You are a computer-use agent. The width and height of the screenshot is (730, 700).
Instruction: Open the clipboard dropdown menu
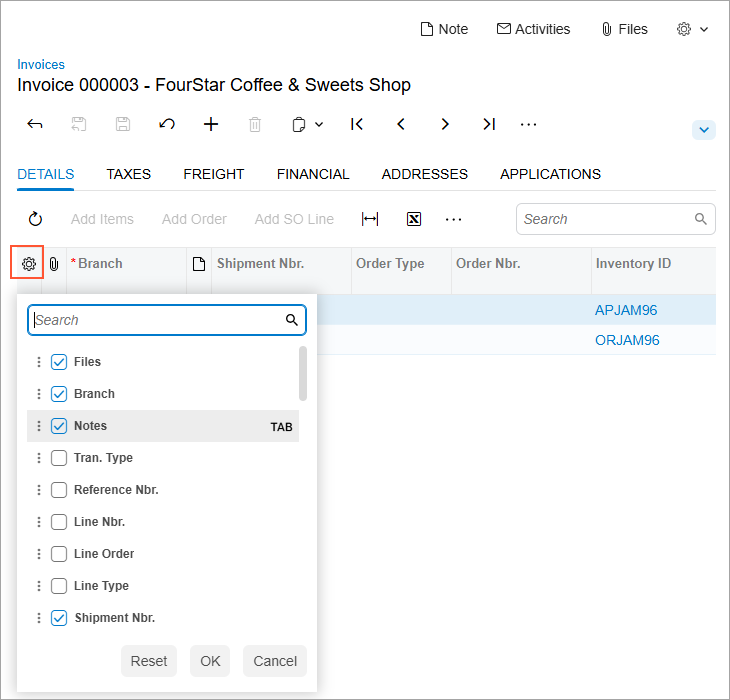click(307, 124)
